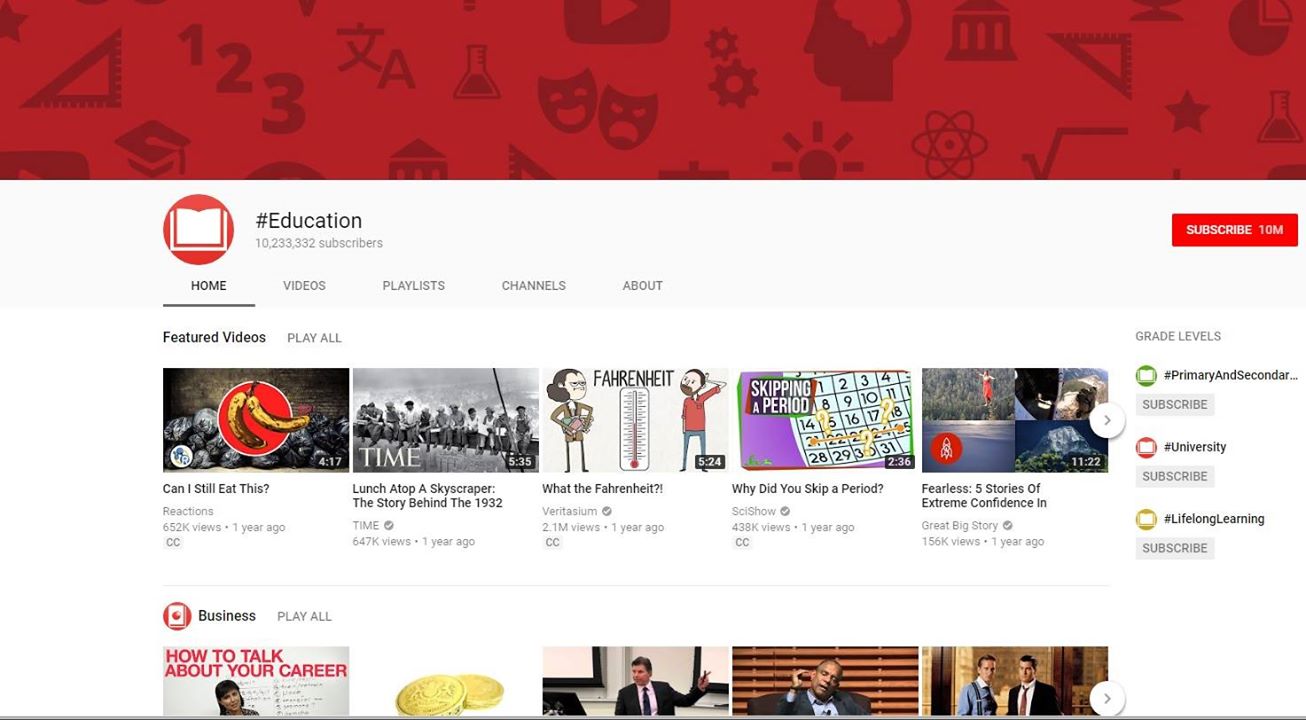The width and height of the screenshot is (1306, 720).
Task: Open the HOME tab
Action: (209, 286)
